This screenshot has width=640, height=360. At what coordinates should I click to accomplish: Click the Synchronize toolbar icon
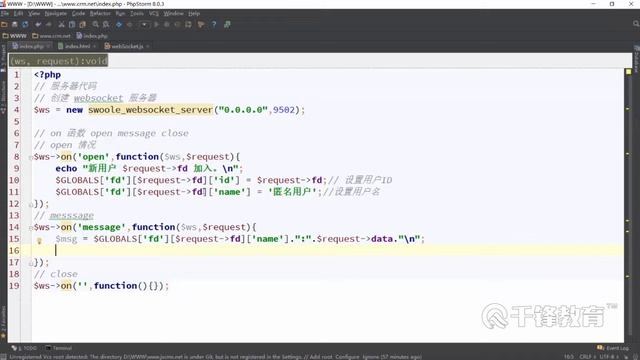(x=25, y=24)
